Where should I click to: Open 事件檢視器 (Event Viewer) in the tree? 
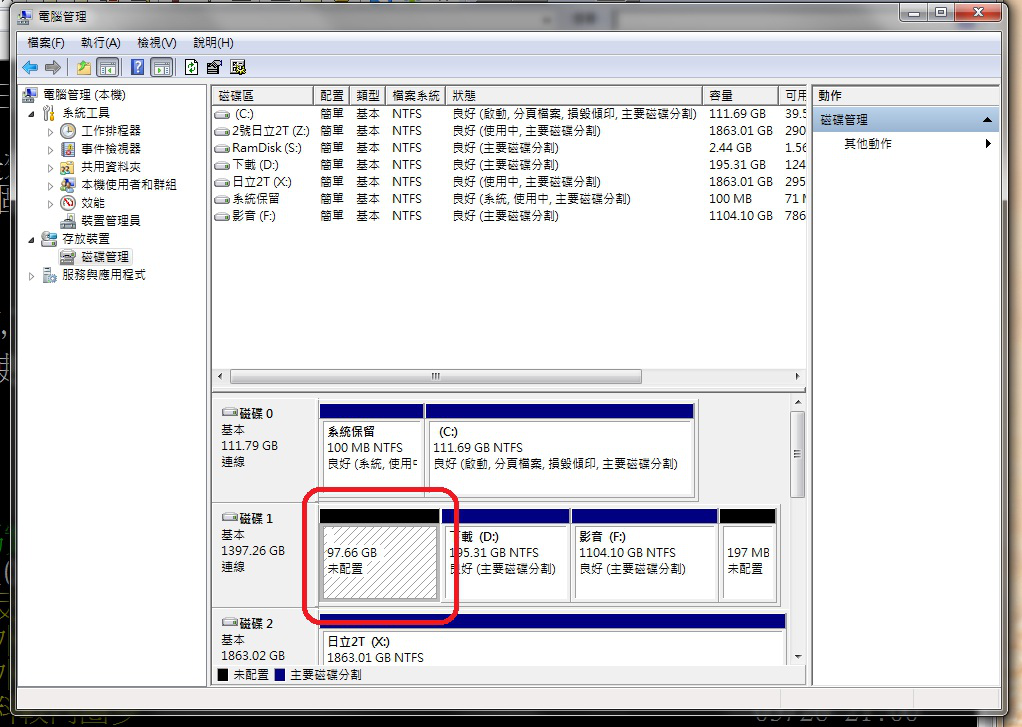coord(111,149)
